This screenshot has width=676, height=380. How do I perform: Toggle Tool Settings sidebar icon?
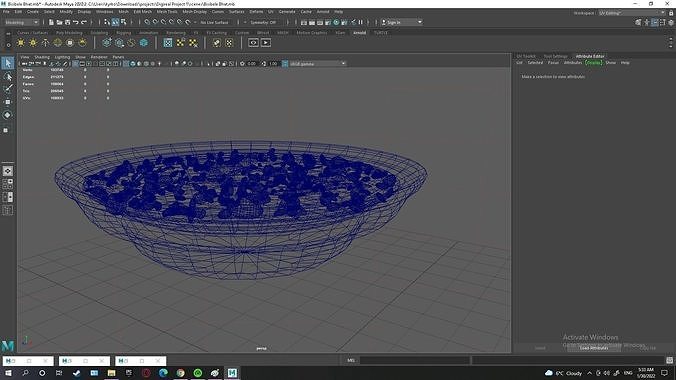[x=663, y=22]
